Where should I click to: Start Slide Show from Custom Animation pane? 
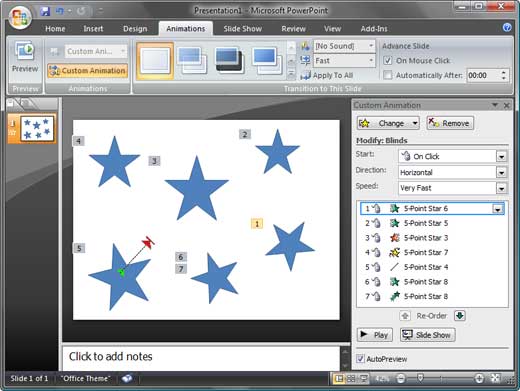(x=427, y=335)
